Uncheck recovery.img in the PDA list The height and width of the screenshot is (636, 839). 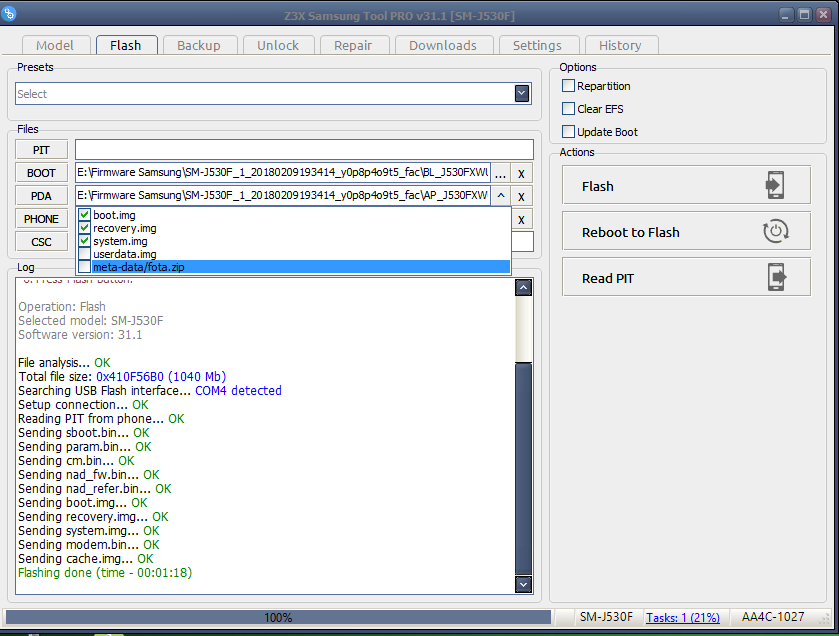(84, 228)
